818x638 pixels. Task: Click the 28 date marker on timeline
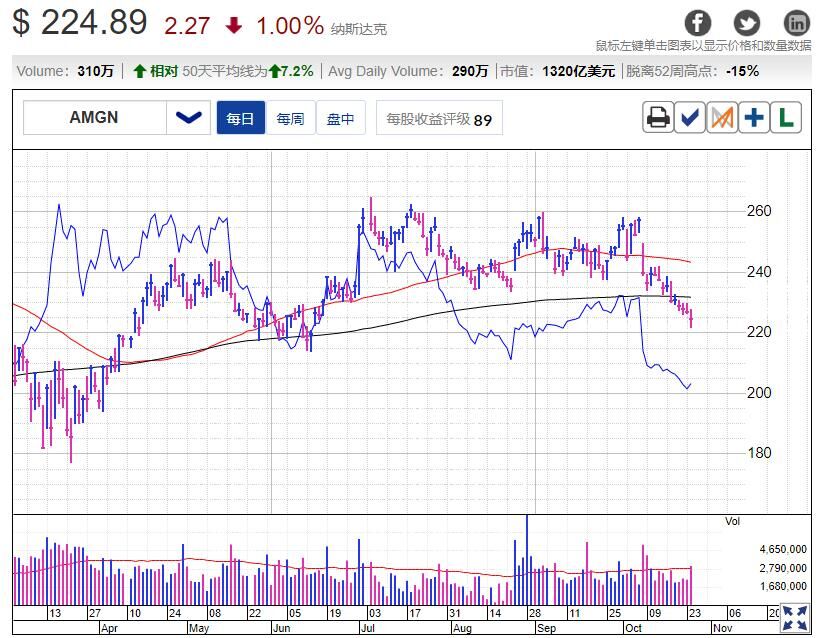tap(535, 613)
